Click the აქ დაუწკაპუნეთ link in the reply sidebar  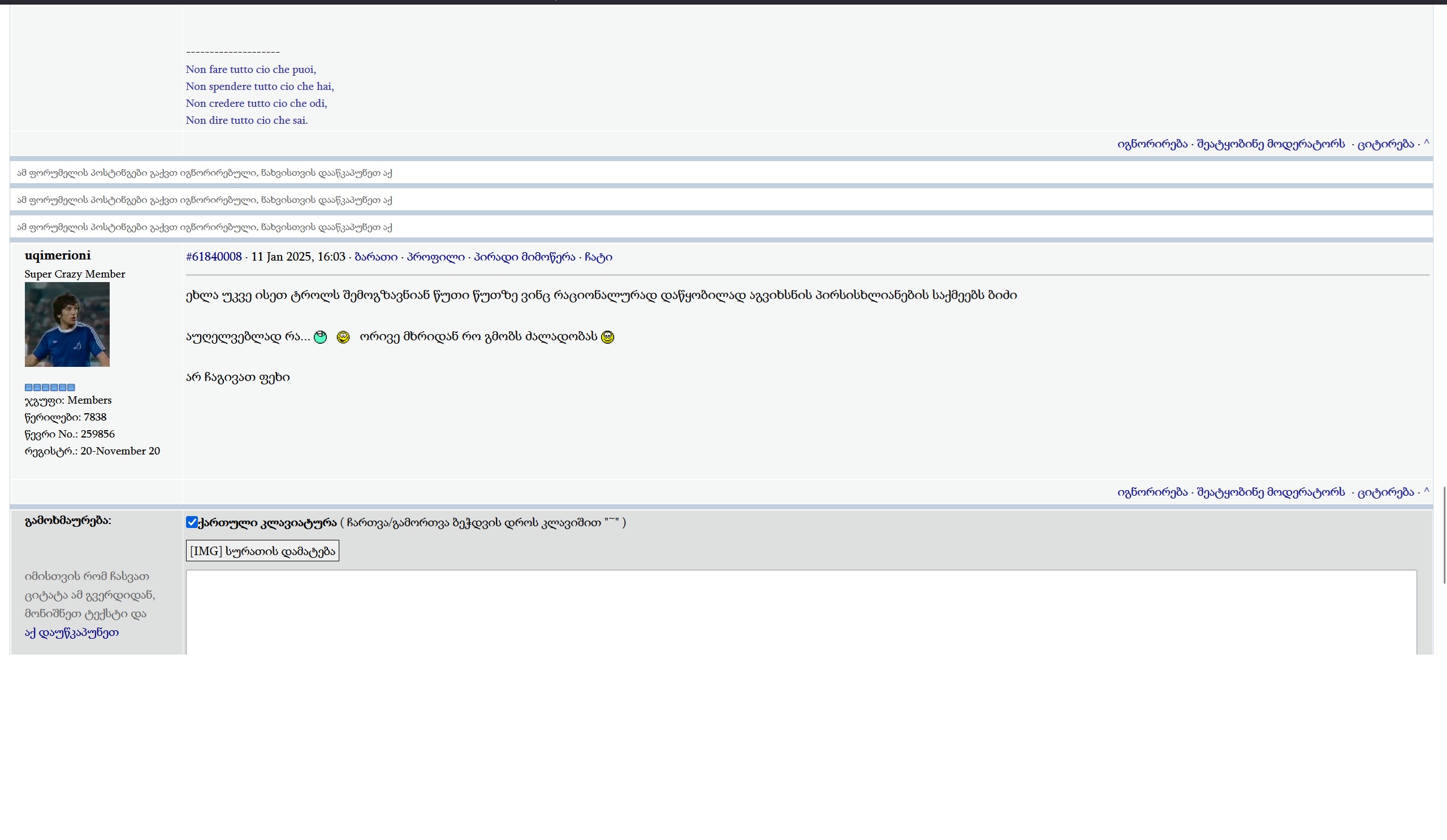[72, 632]
